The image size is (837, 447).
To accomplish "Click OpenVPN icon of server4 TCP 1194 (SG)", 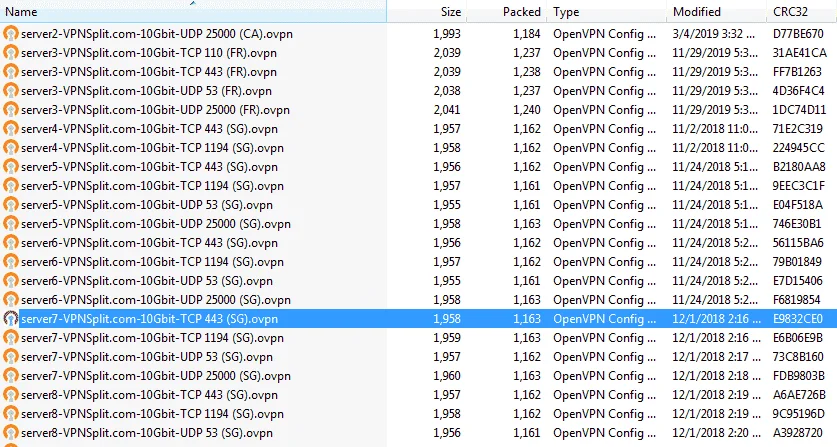I will coord(11,148).
